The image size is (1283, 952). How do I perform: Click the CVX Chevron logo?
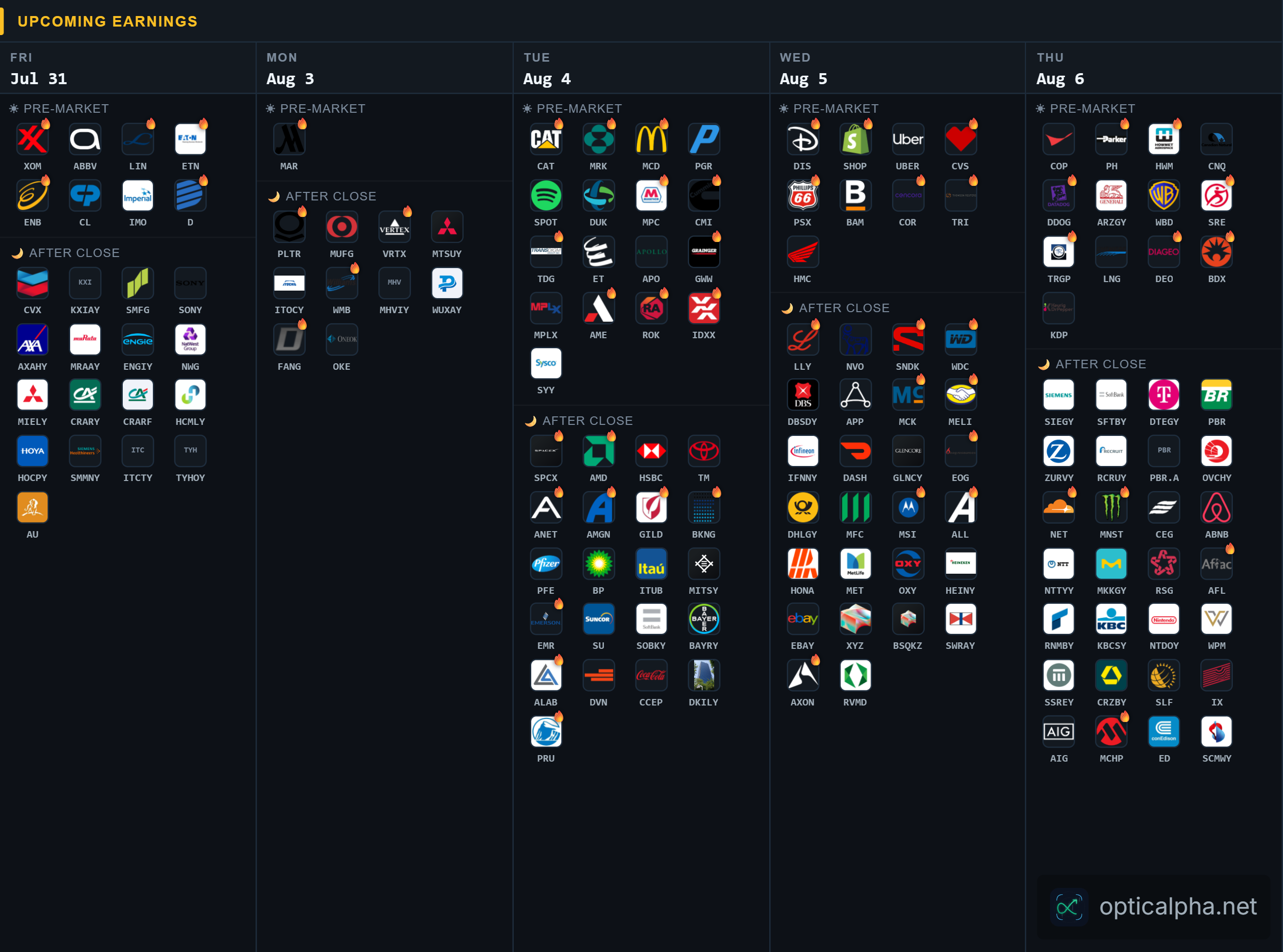[x=32, y=283]
